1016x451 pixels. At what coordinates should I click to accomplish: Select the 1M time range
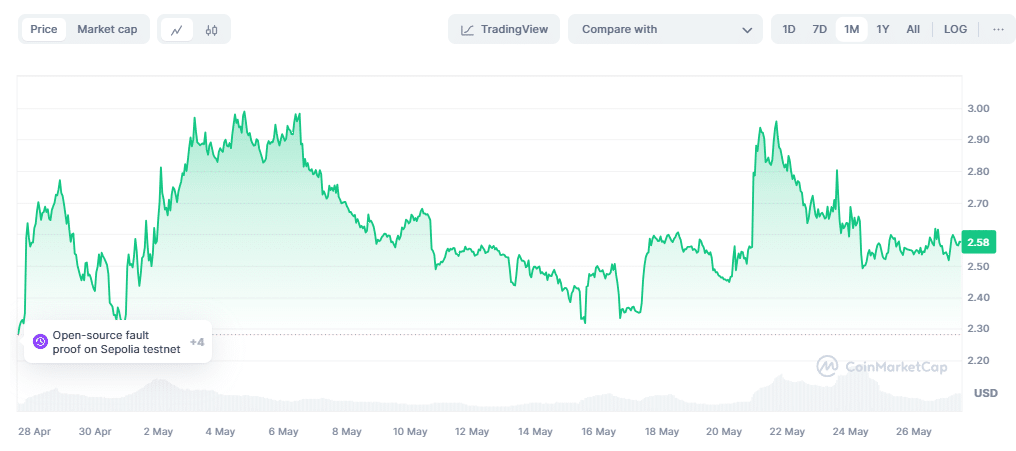click(851, 30)
